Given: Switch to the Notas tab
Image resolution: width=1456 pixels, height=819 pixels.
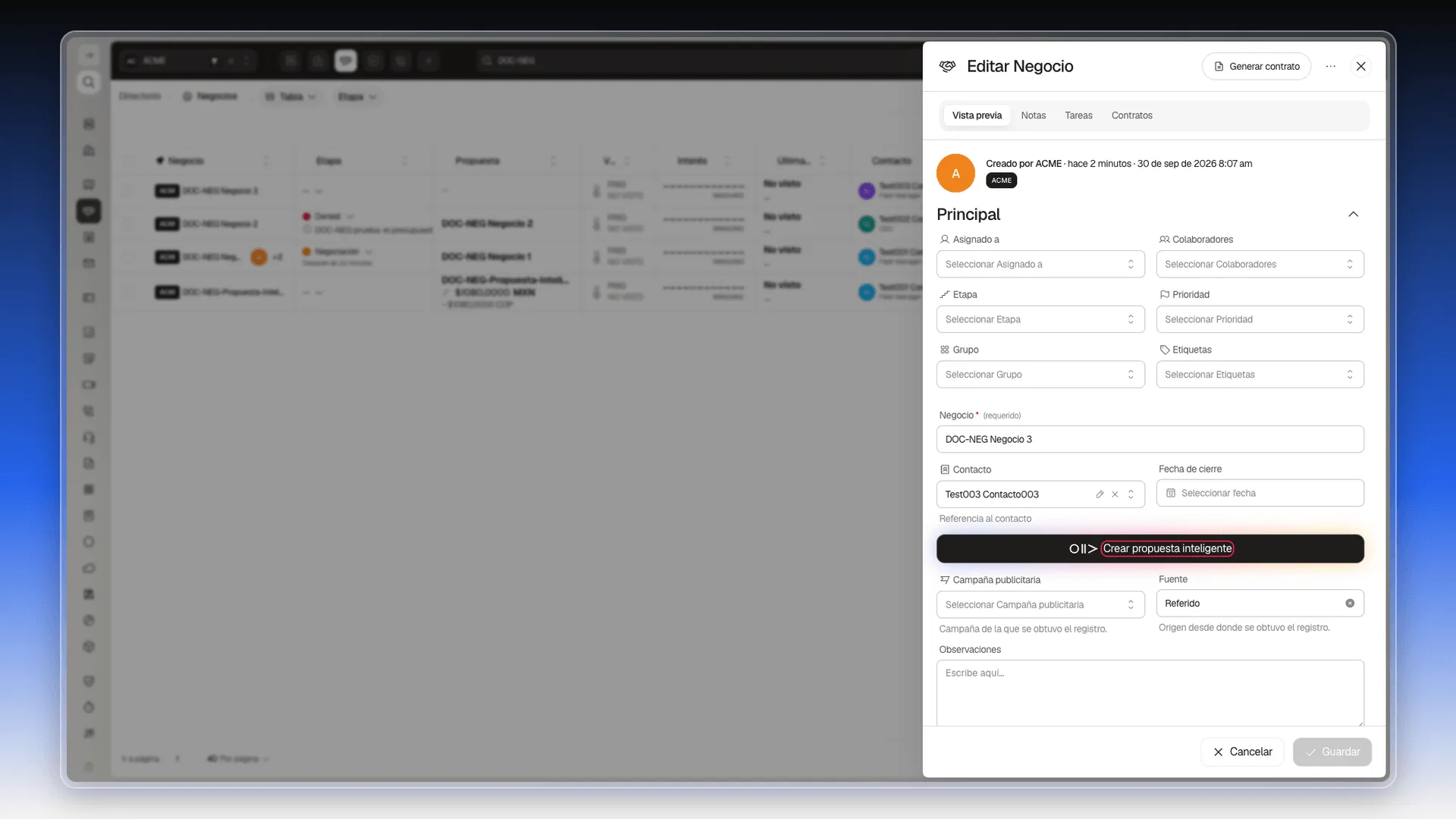Looking at the screenshot, I should (x=1033, y=116).
